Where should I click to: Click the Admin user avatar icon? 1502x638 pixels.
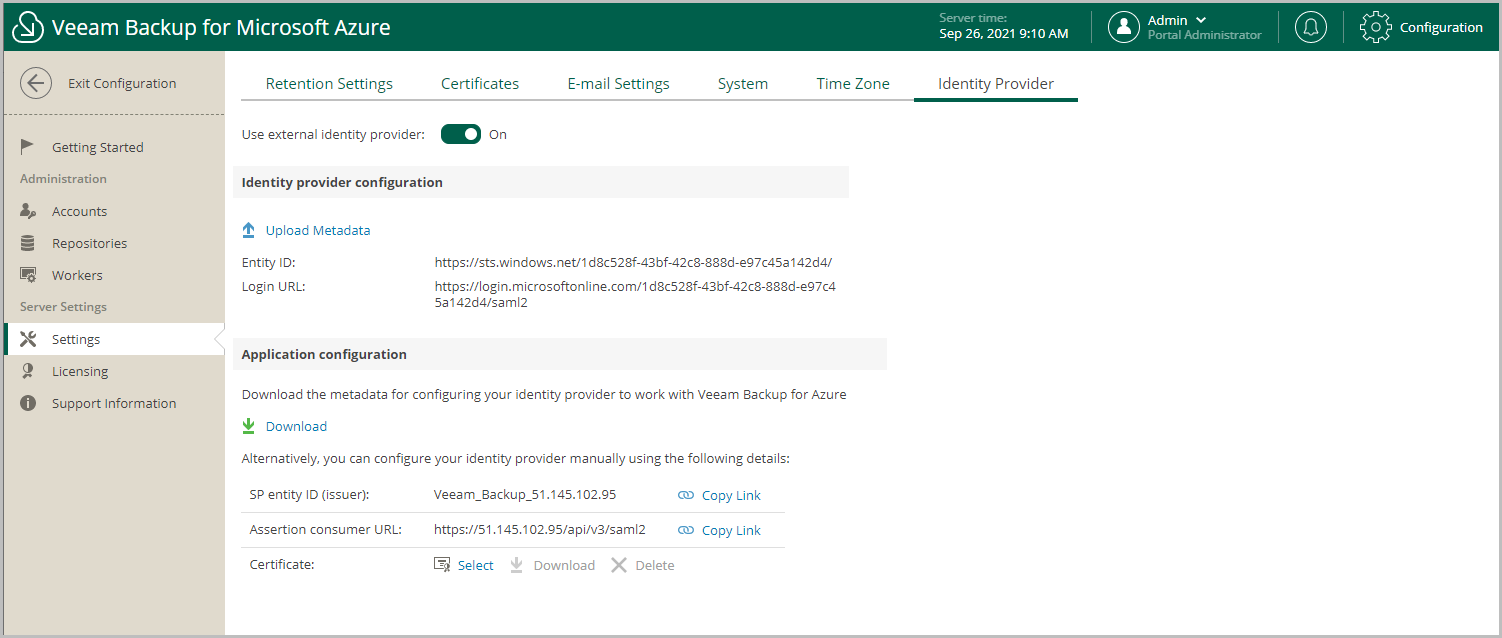pos(1124,27)
